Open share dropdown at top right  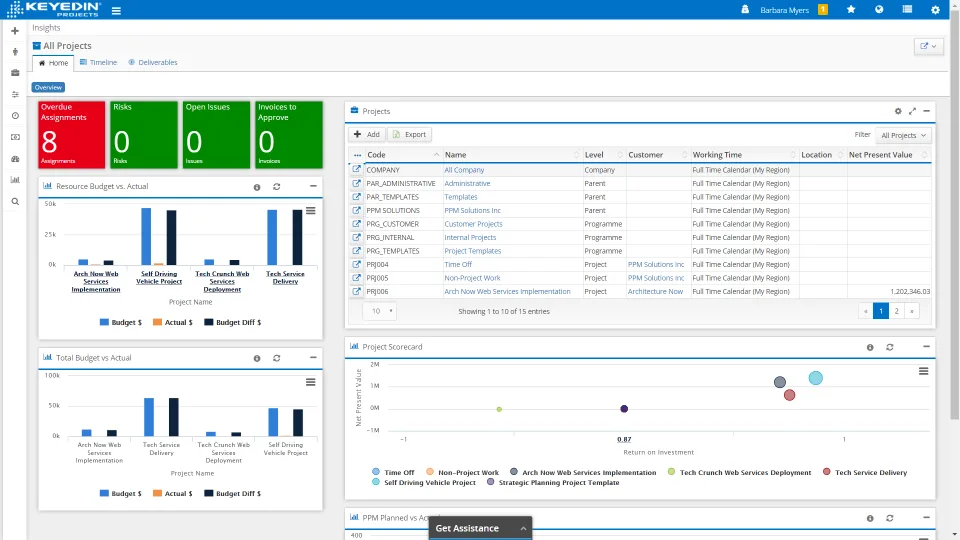[x=928, y=46]
